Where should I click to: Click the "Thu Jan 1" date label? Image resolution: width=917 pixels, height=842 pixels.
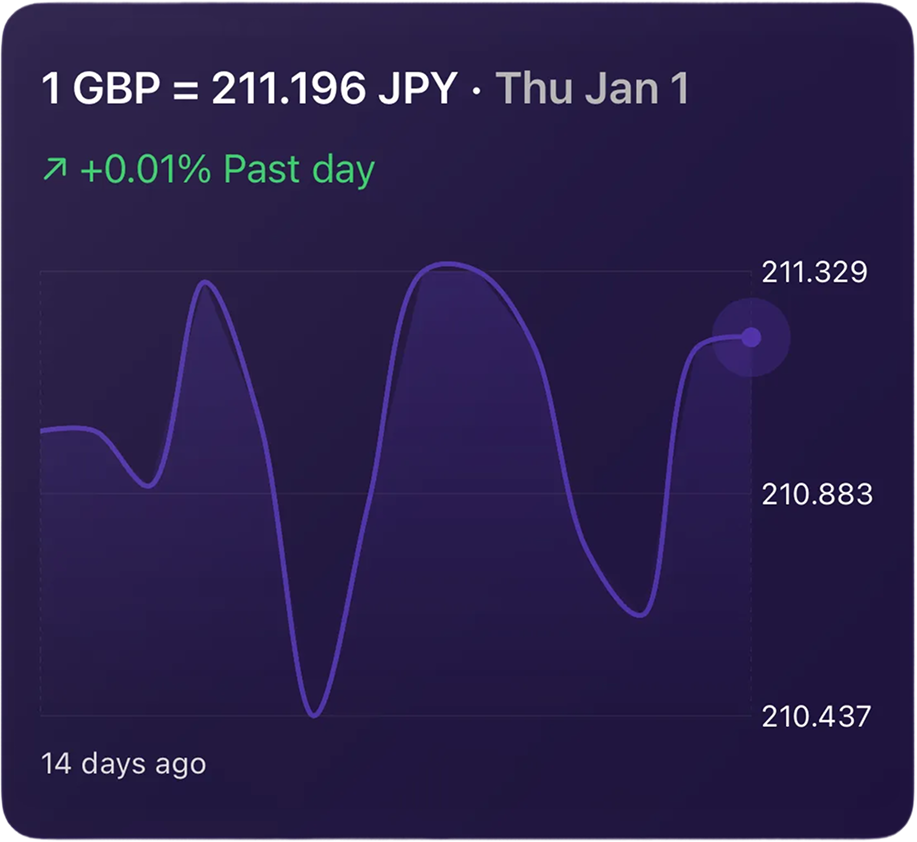(x=592, y=90)
